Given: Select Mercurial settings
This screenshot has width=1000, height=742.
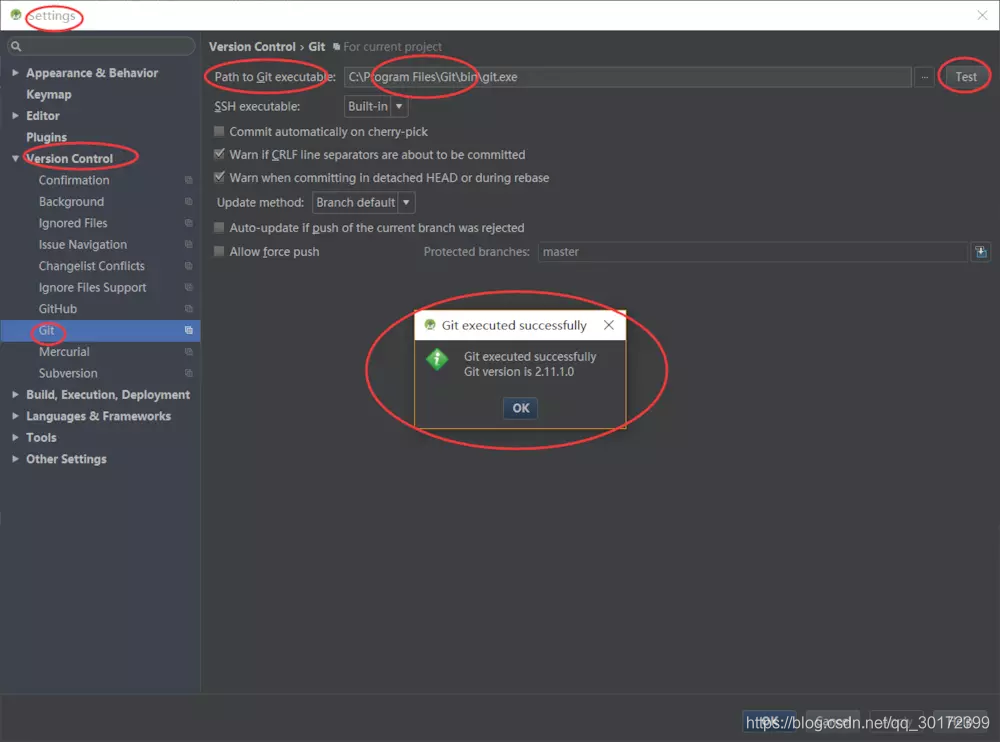Looking at the screenshot, I should click(x=64, y=352).
